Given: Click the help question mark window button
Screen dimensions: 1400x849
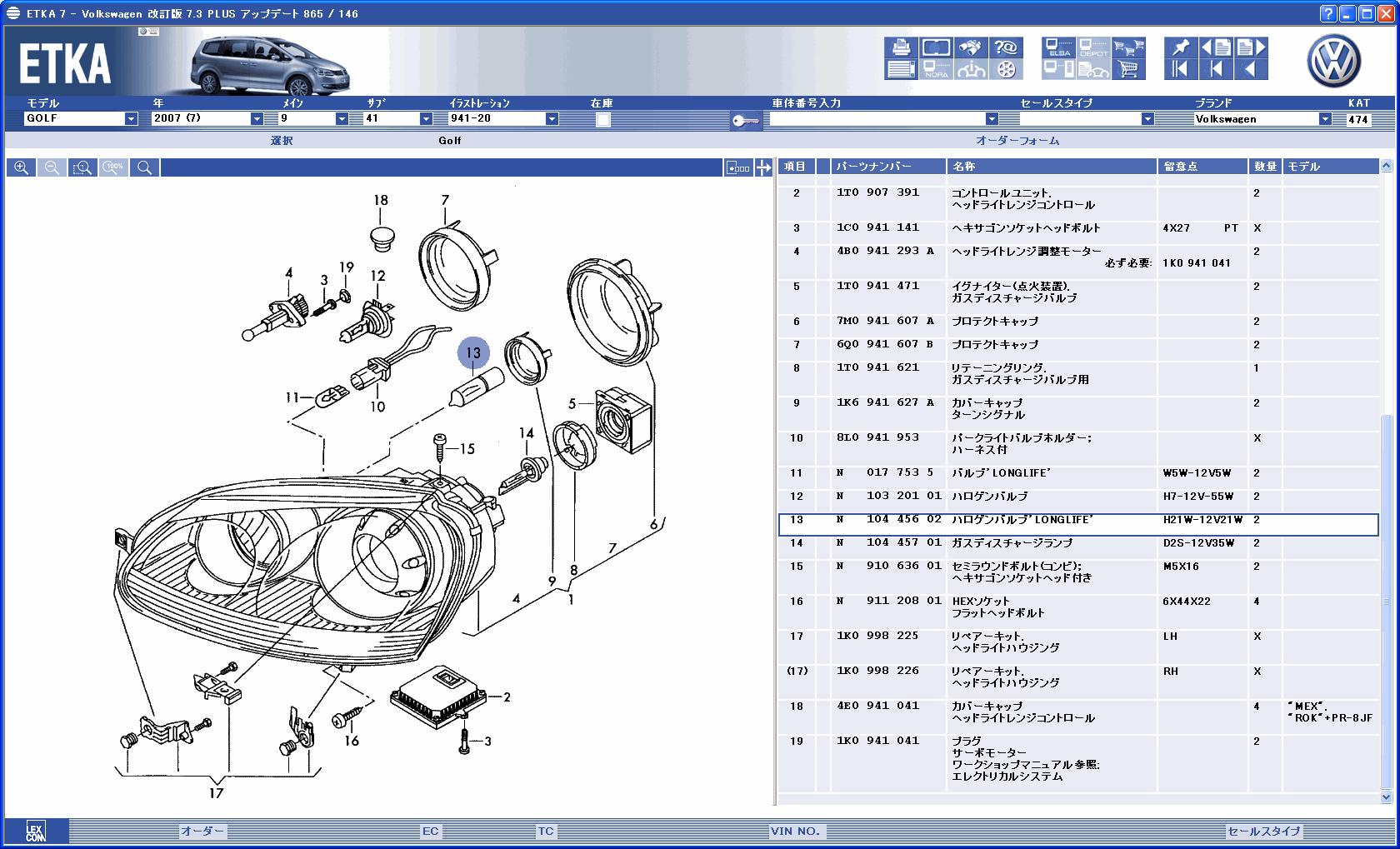Looking at the screenshot, I should coord(1328,13).
